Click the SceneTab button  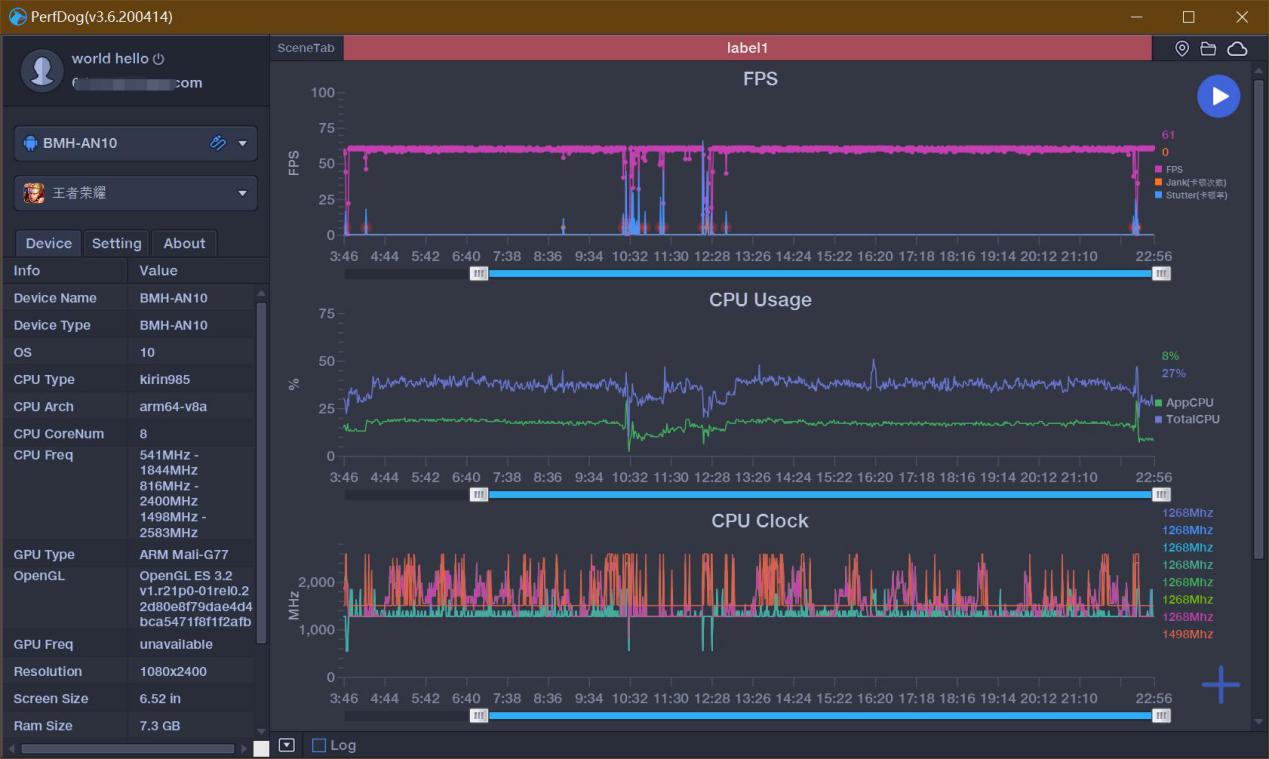pyautogui.click(x=306, y=48)
